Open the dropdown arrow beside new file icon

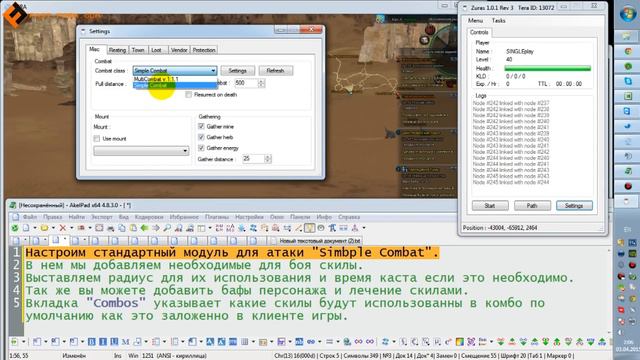coord(34,228)
